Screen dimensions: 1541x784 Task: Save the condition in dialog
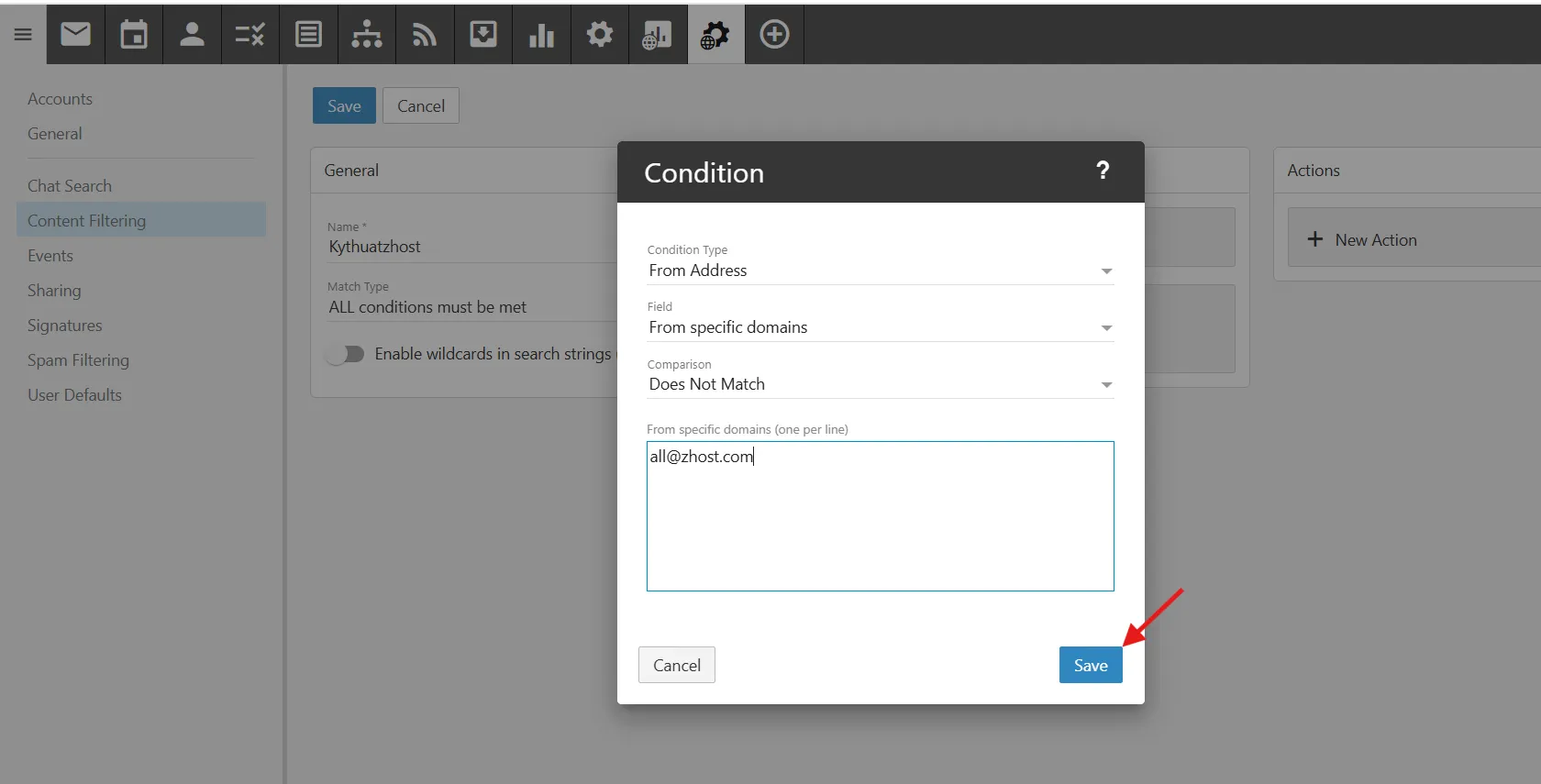tap(1090, 665)
